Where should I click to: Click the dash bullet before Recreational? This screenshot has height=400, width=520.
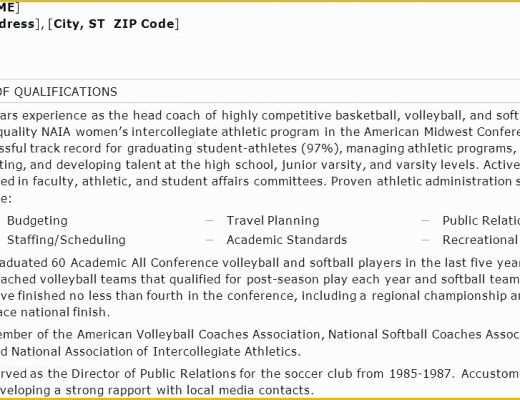(425, 240)
